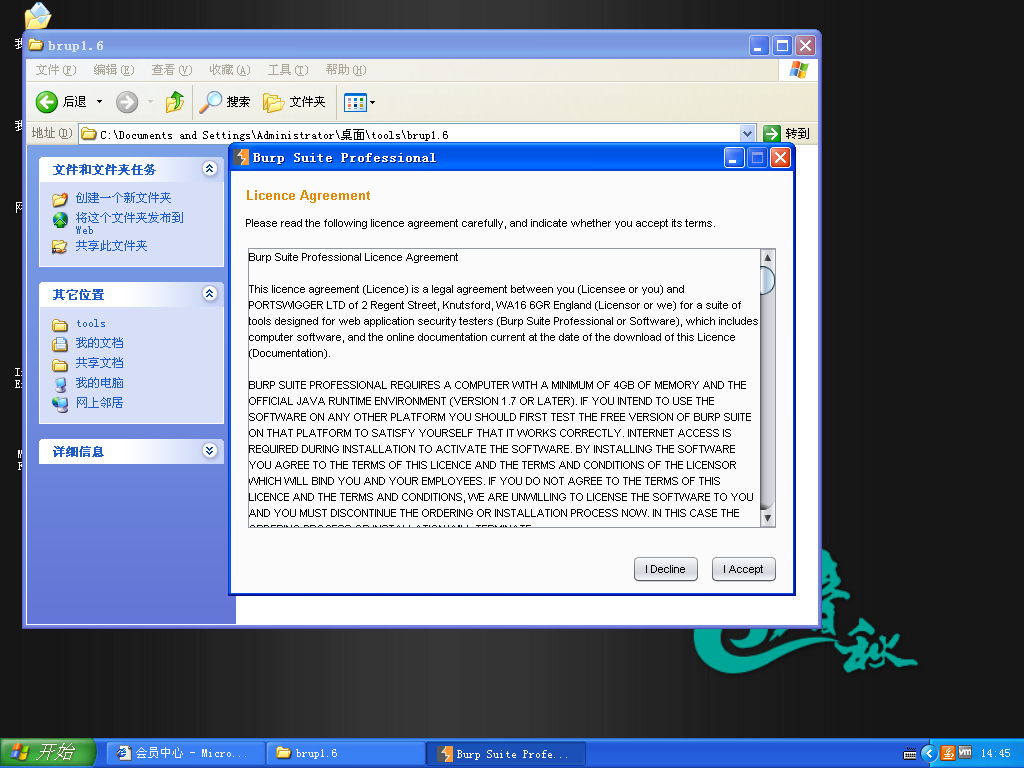Click the scroll down arrow of licence text

tap(768, 518)
